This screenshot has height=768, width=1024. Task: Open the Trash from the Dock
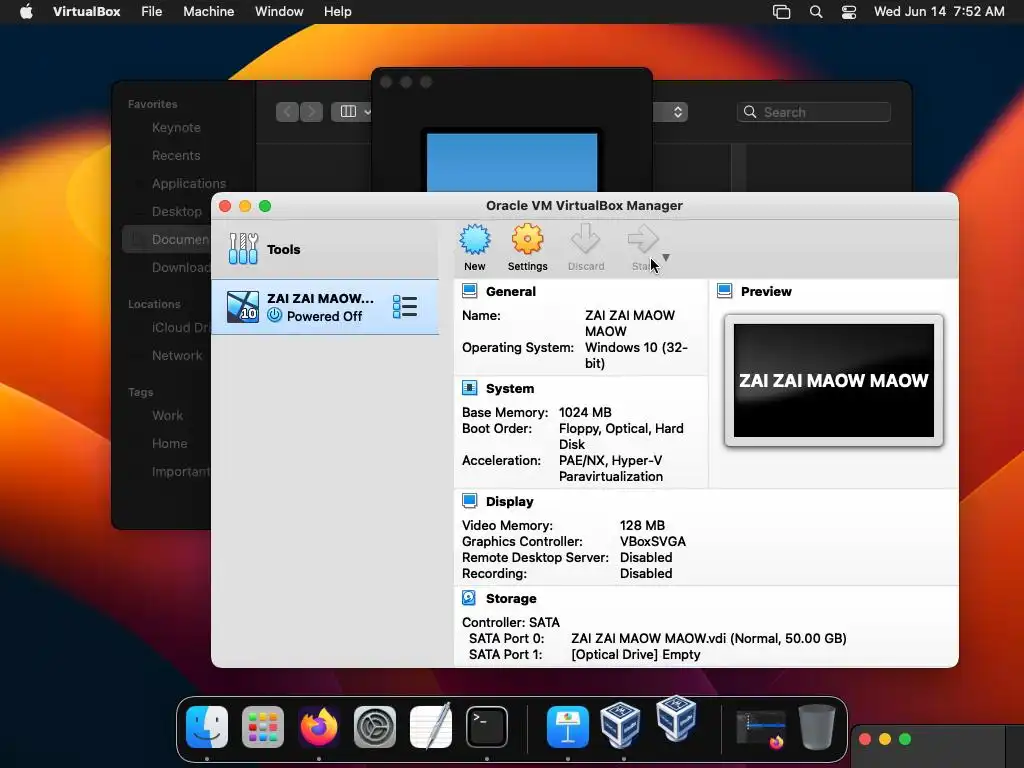click(x=817, y=726)
